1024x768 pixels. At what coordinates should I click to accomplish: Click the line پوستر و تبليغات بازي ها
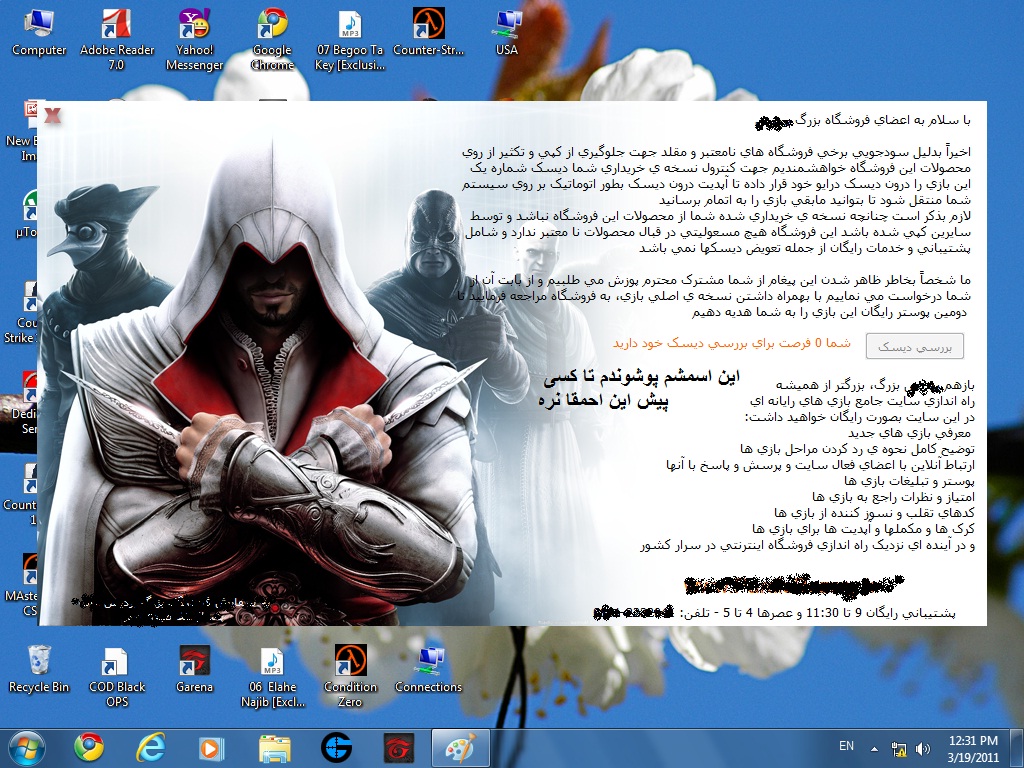[x=909, y=481]
